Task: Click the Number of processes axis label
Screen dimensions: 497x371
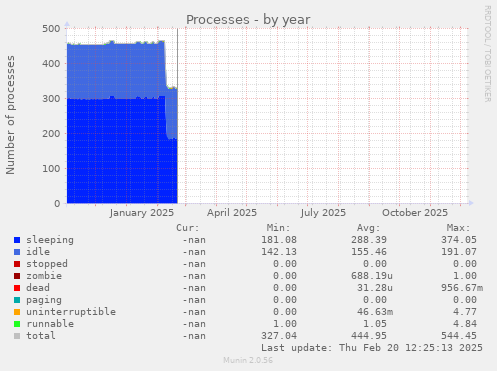Action: tap(10, 115)
